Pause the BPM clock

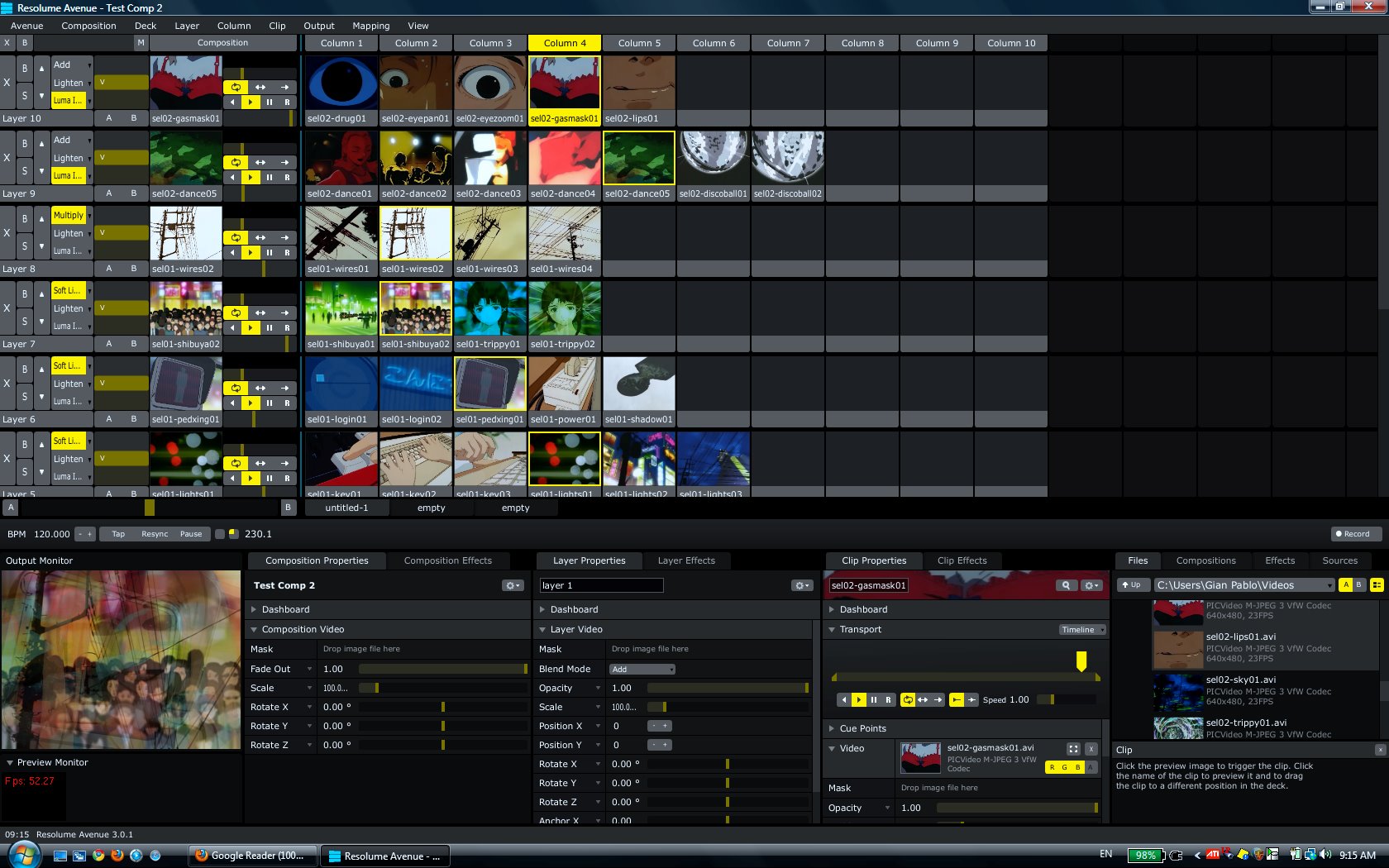tap(191, 534)
